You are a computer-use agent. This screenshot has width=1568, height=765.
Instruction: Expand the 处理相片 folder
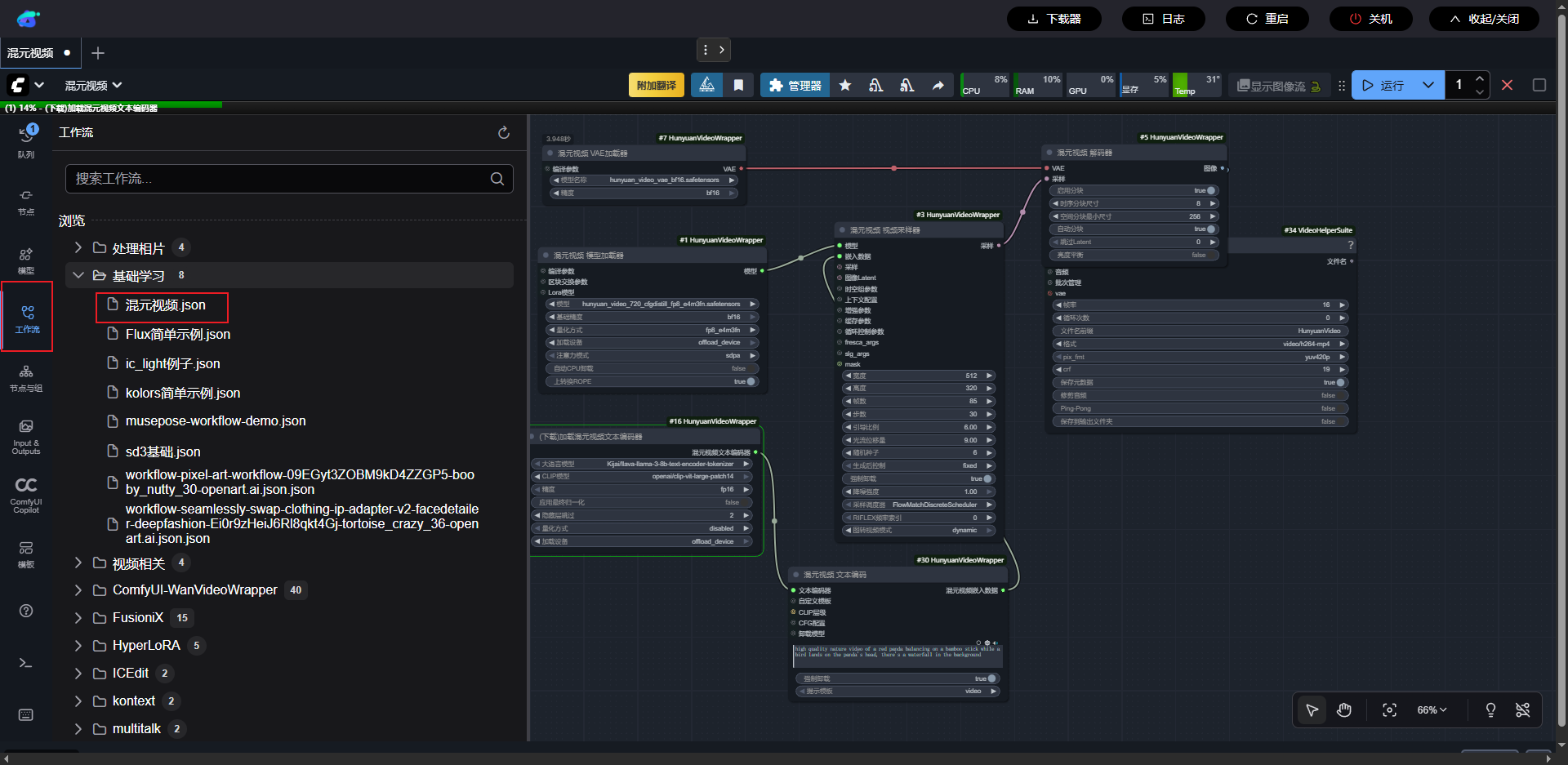pyautogui.click(x=78, y=247)
